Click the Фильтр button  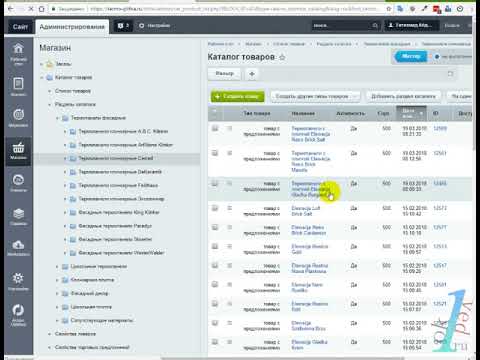[x=224, y=74]
